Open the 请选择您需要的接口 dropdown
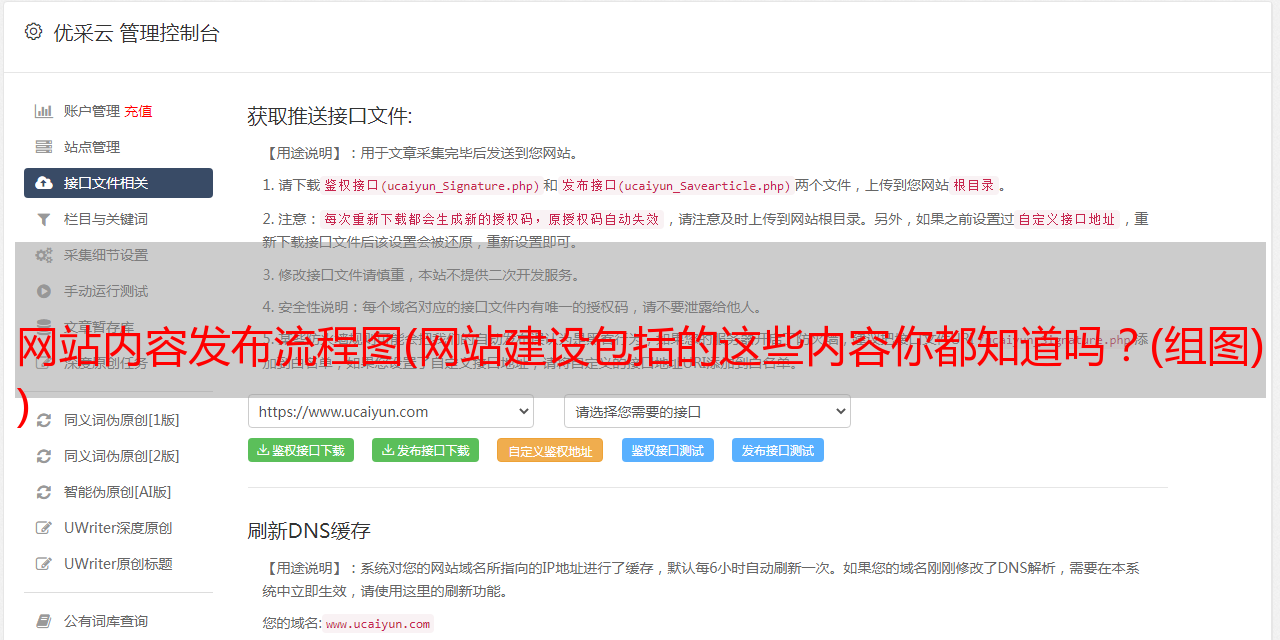This screenshot has width=1280, height=640. 707,411
